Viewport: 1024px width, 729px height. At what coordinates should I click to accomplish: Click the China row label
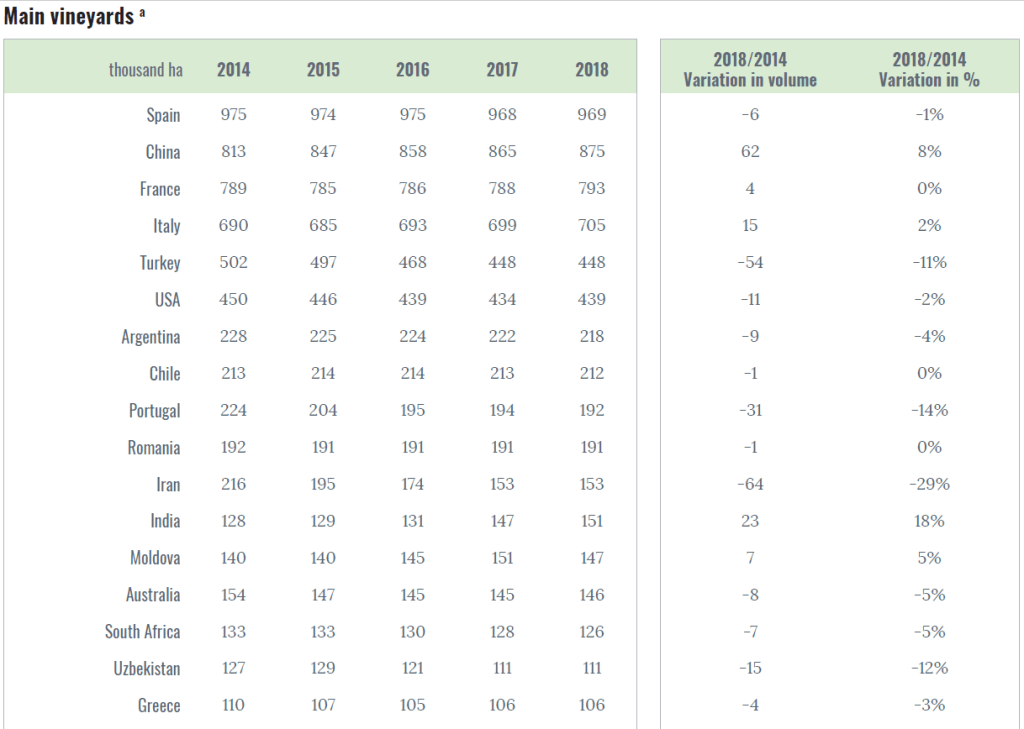162,152
